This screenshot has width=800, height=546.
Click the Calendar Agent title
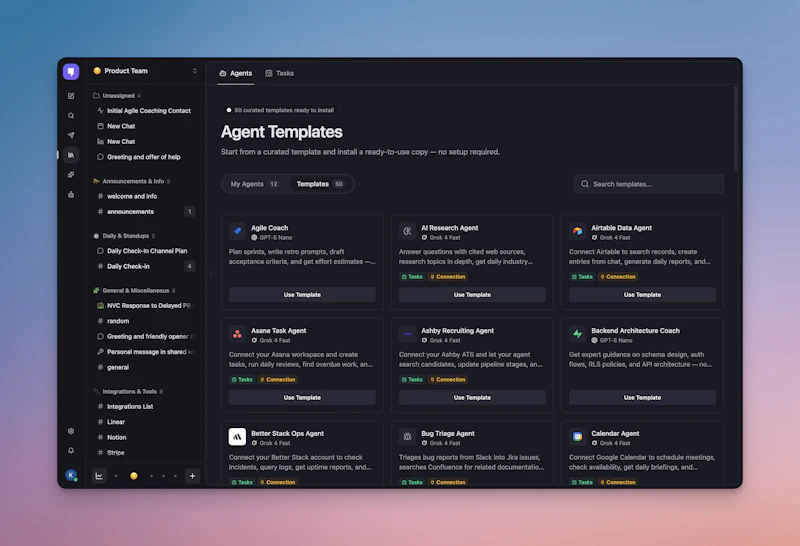(x=615, y=433)
